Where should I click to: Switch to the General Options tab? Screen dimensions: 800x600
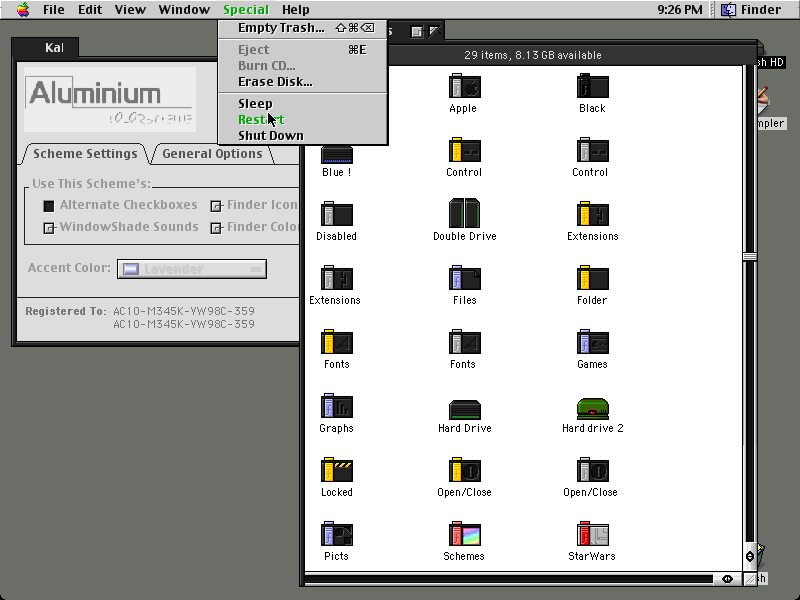pos(212,154)
